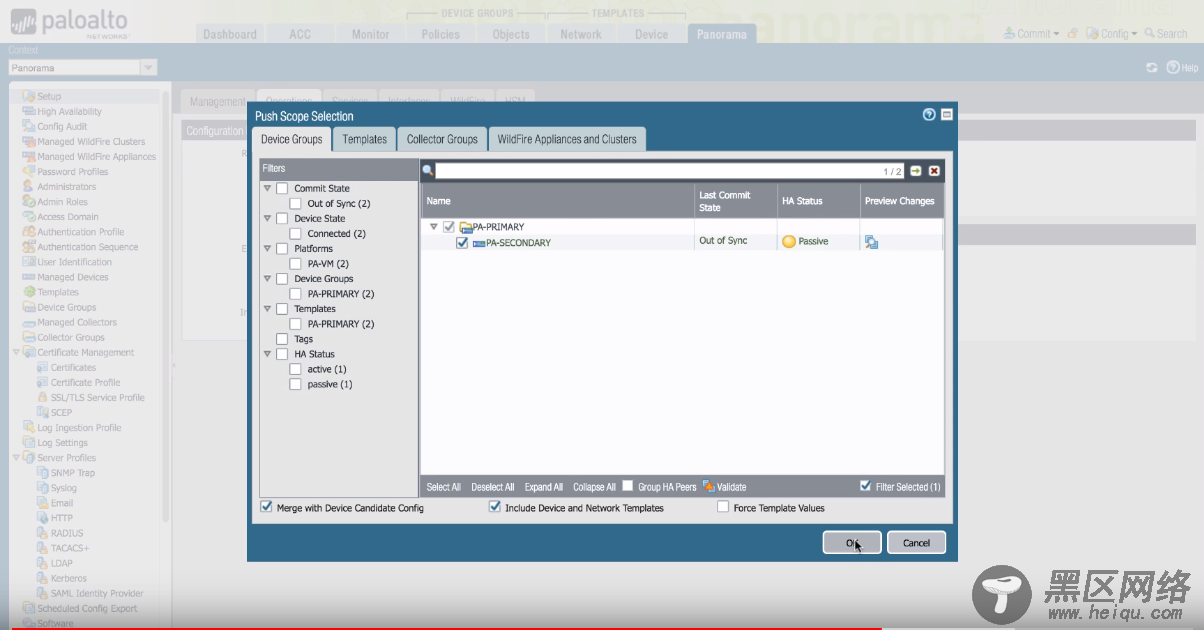
Task: Collapse the PA-PRIMARY tree node arrow
Action: 434,227
